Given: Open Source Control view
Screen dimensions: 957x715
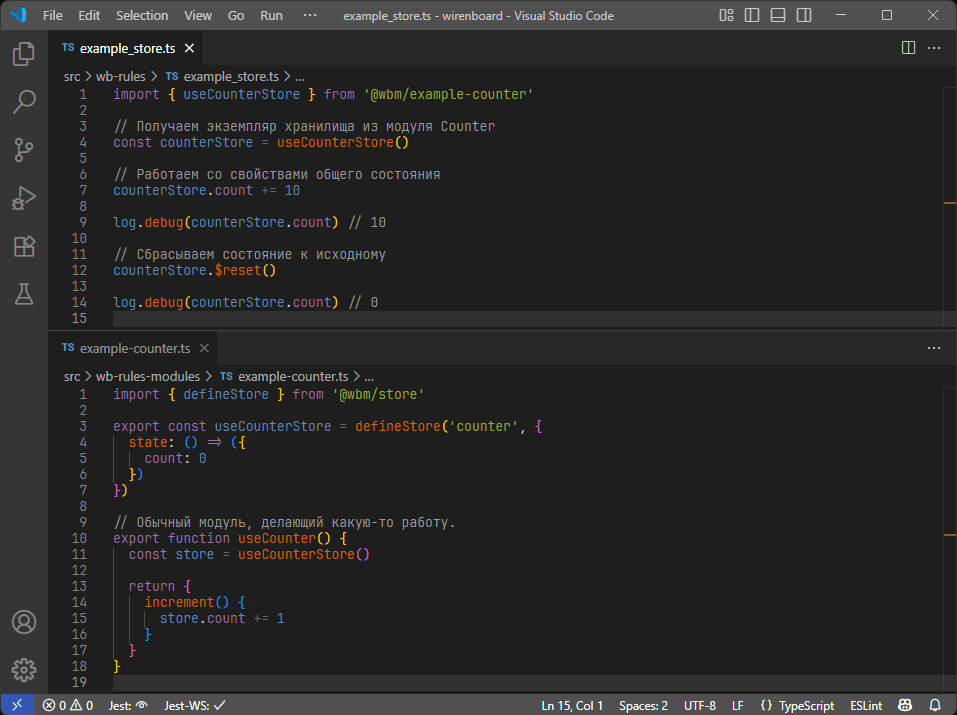Looking at the screenshot, I should (24, 150).
